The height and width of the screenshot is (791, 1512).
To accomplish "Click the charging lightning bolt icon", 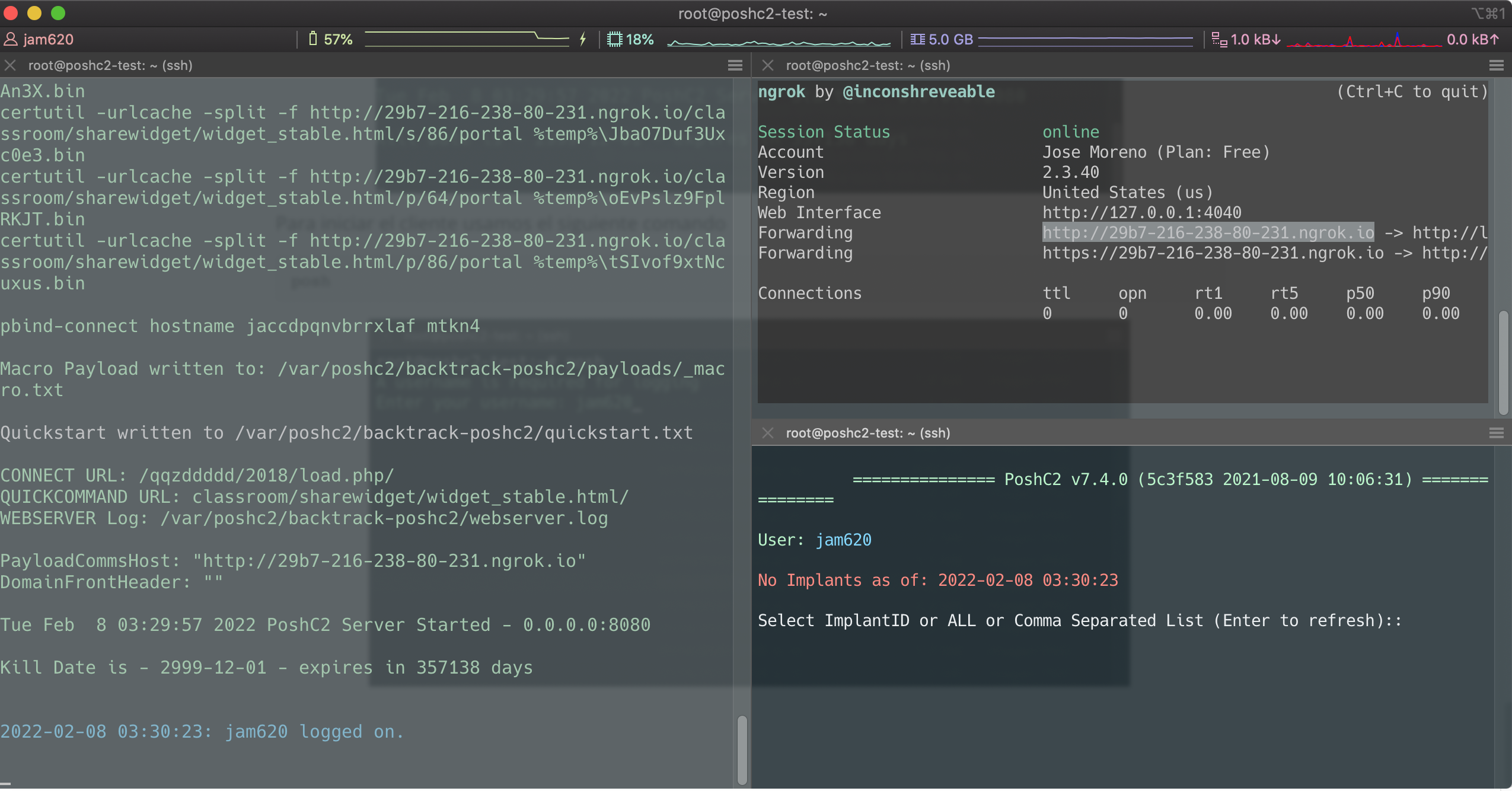I will (x=583, y=39).
